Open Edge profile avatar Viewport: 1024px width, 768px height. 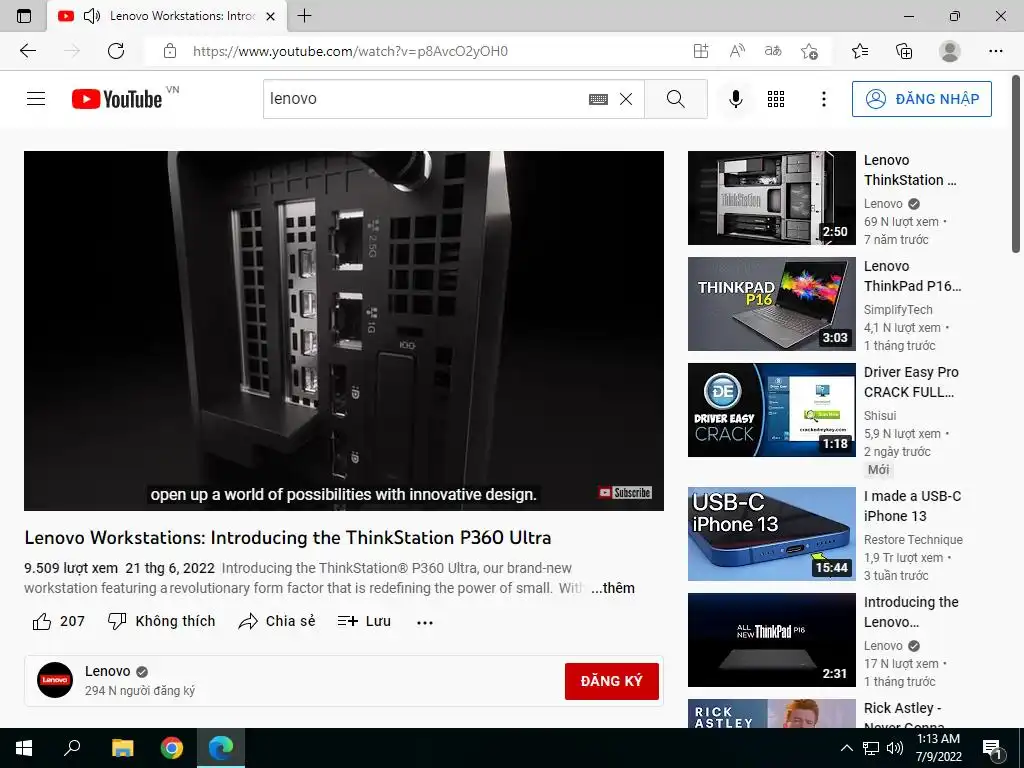click(x=949, y=51)
